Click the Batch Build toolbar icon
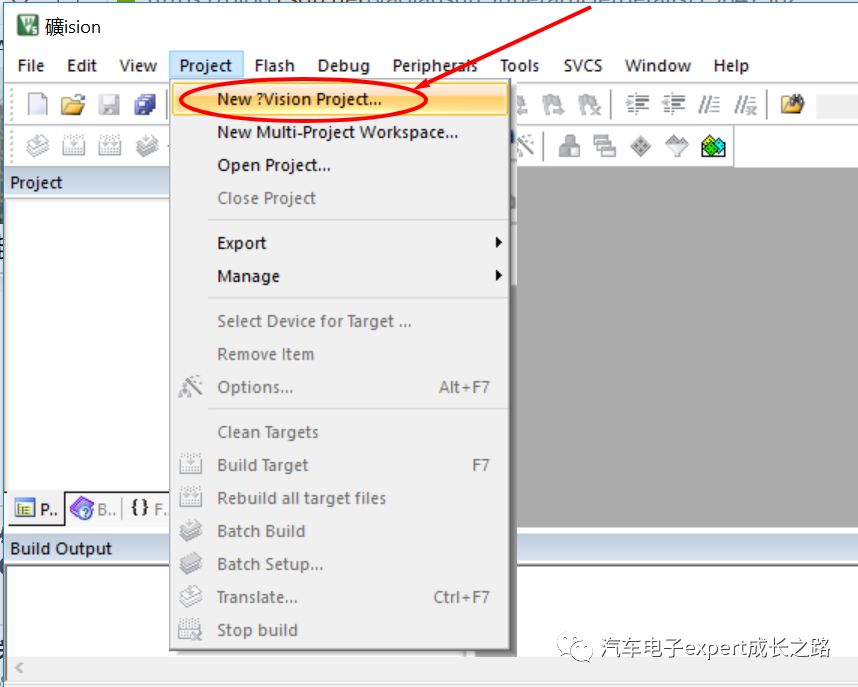 click(x=147, y=146)
